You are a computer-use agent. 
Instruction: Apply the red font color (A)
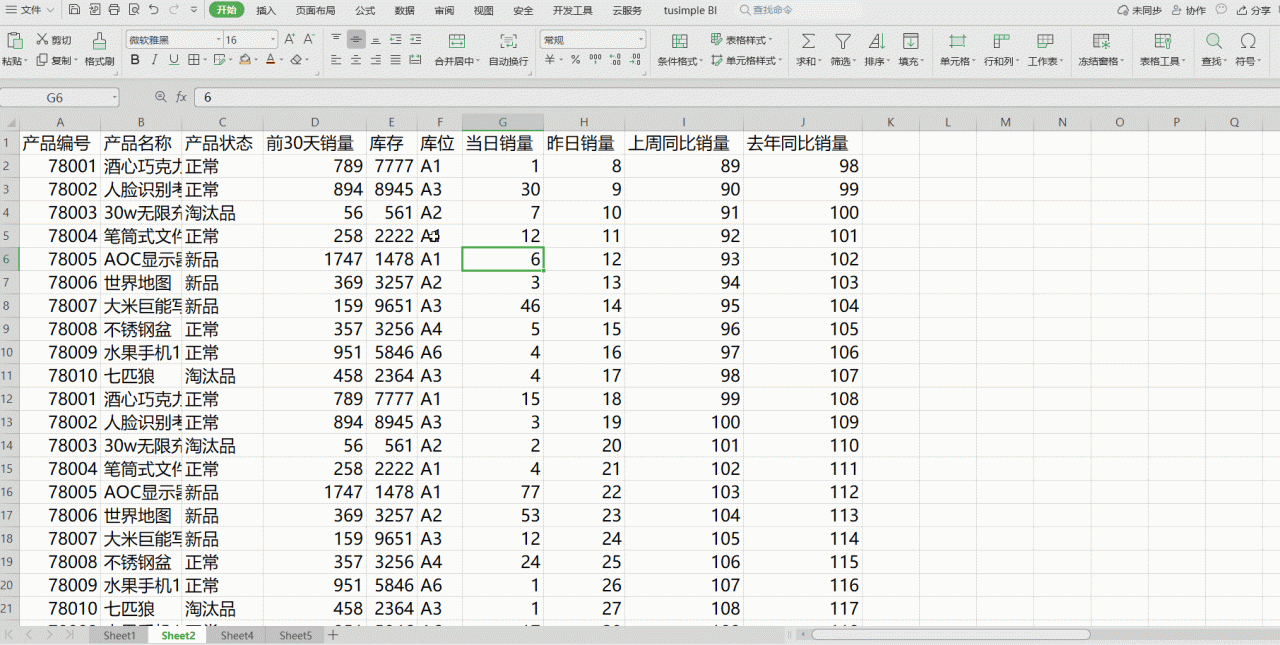point(270,60)
